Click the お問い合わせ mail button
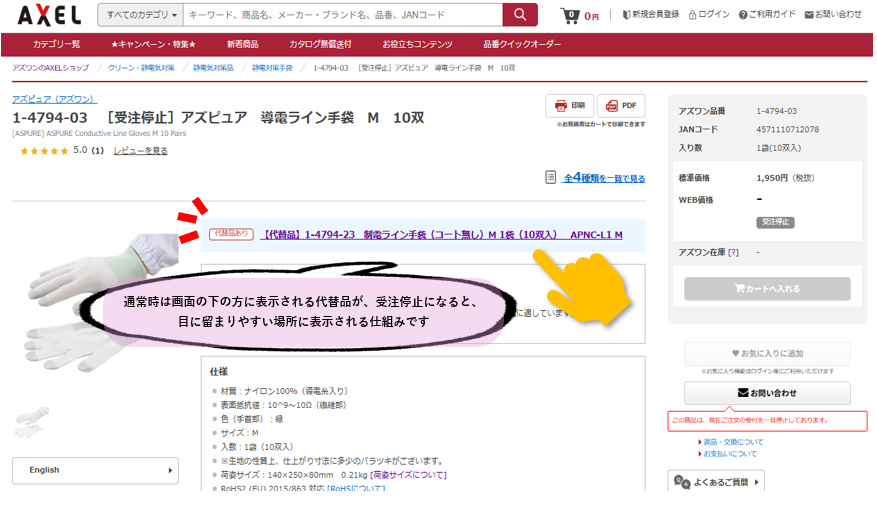The image size is (877, 505). point(767,393)
